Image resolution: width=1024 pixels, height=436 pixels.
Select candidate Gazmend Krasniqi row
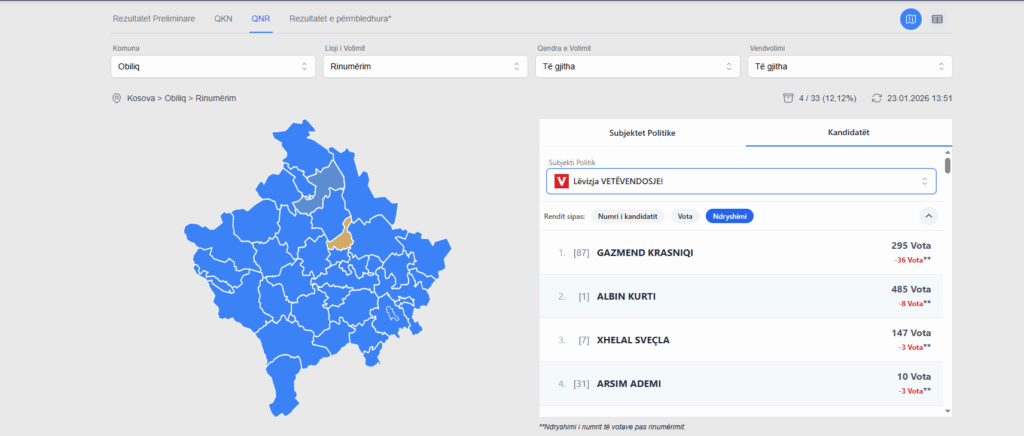[740, 253]
